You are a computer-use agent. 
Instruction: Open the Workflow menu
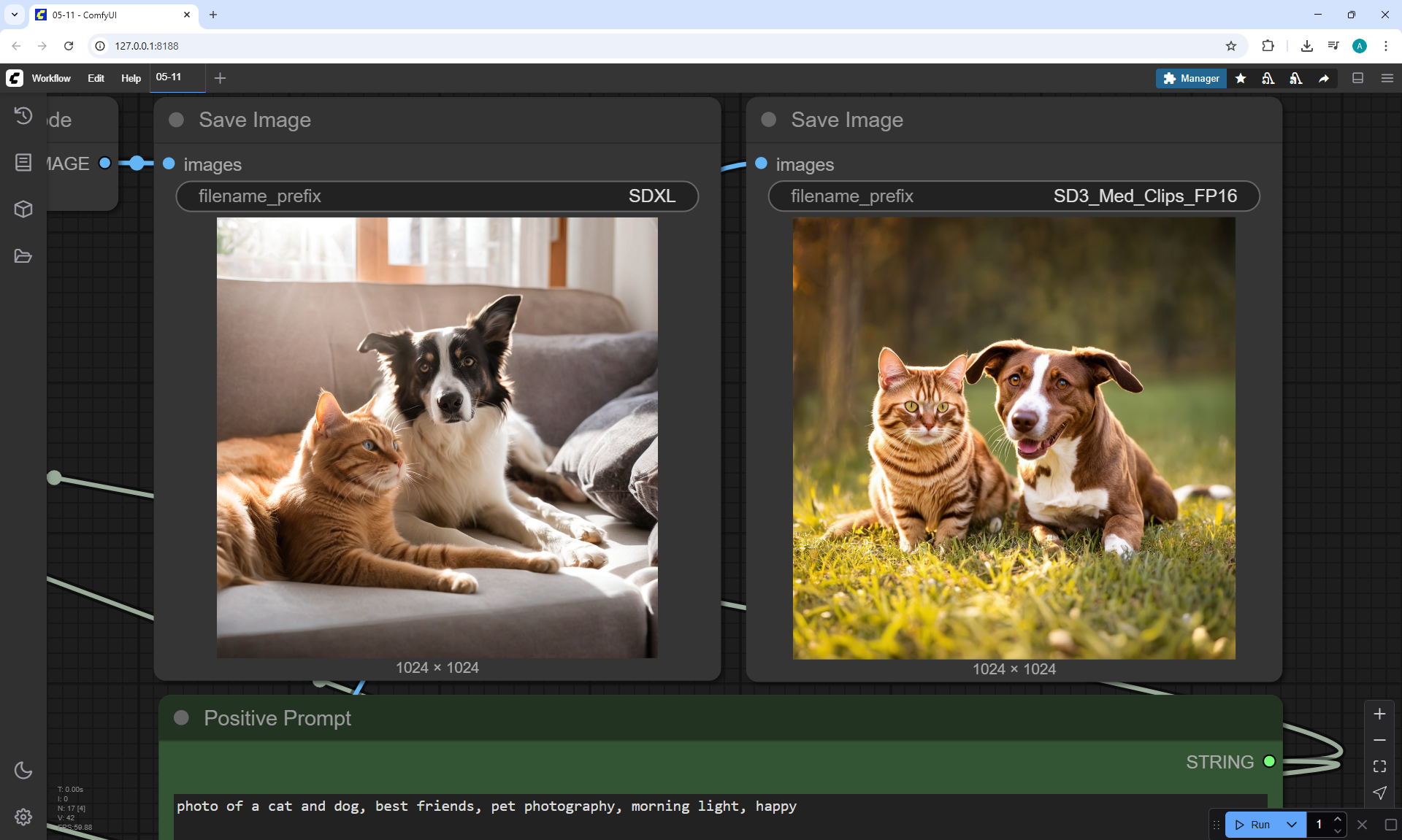51,78
